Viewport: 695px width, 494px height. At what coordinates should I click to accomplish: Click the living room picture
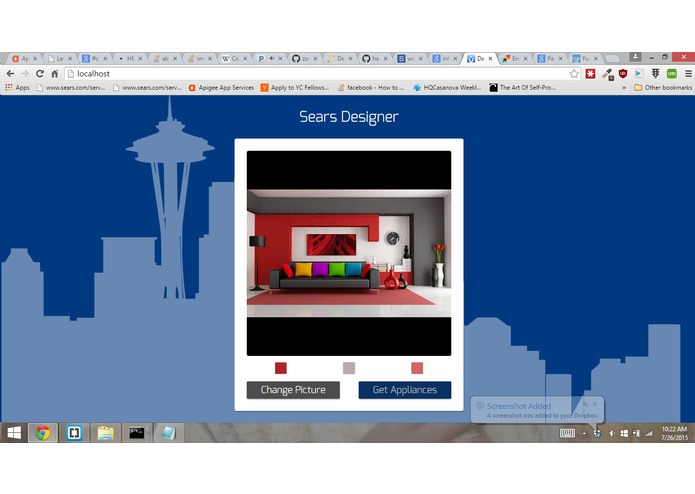tap(349, 253)
